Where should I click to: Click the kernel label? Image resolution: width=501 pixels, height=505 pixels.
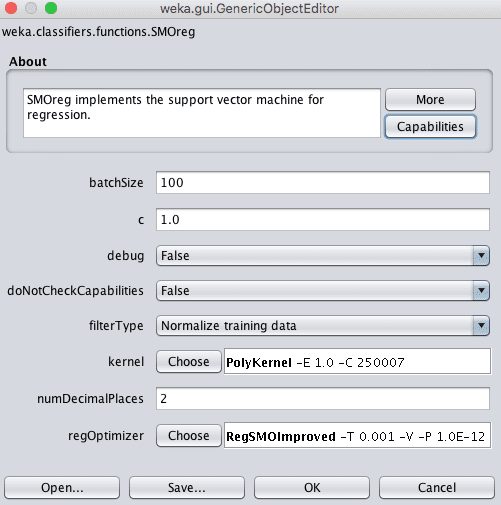point(126,362)
